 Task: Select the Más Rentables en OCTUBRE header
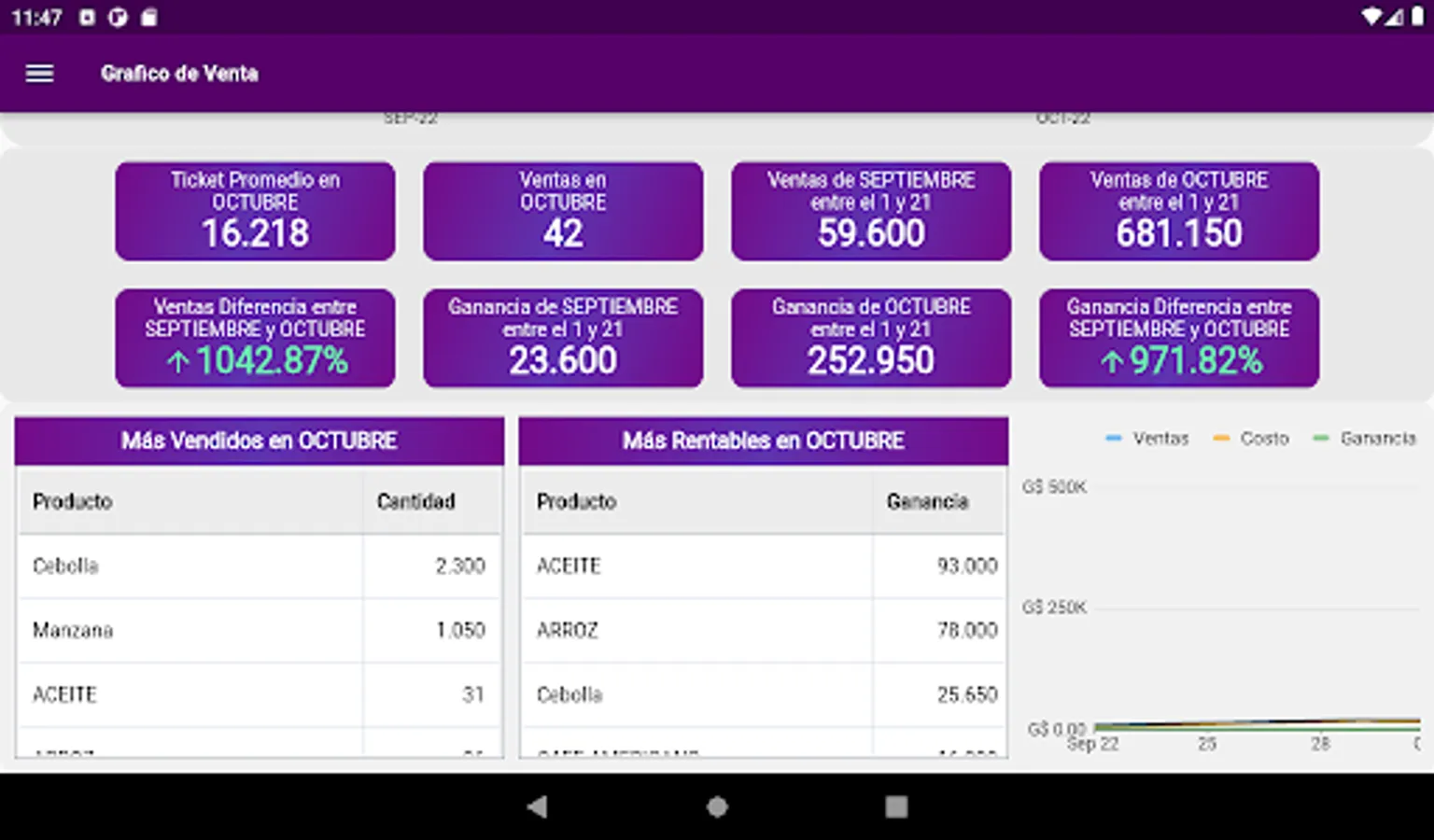(x=764, y=441)
